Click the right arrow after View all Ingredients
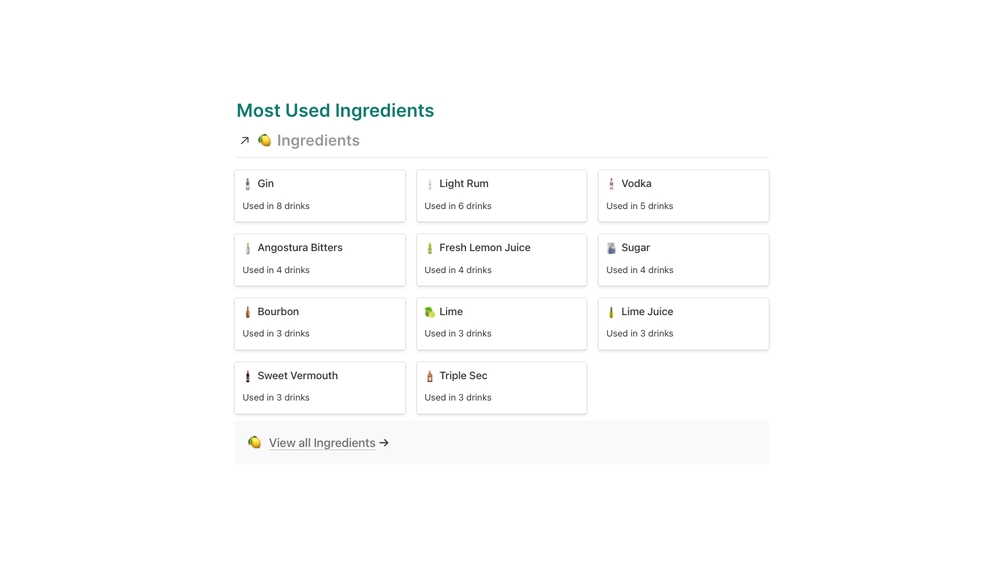The image size is (1005, 565). 384,443
